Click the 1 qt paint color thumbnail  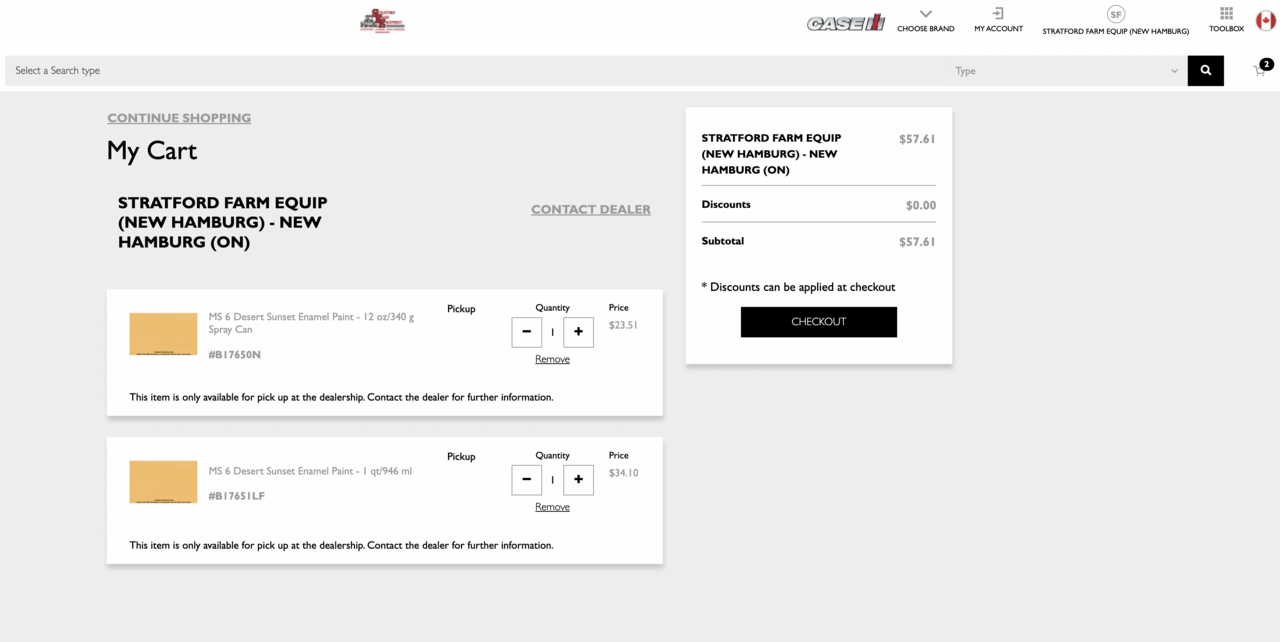(163, 482)
